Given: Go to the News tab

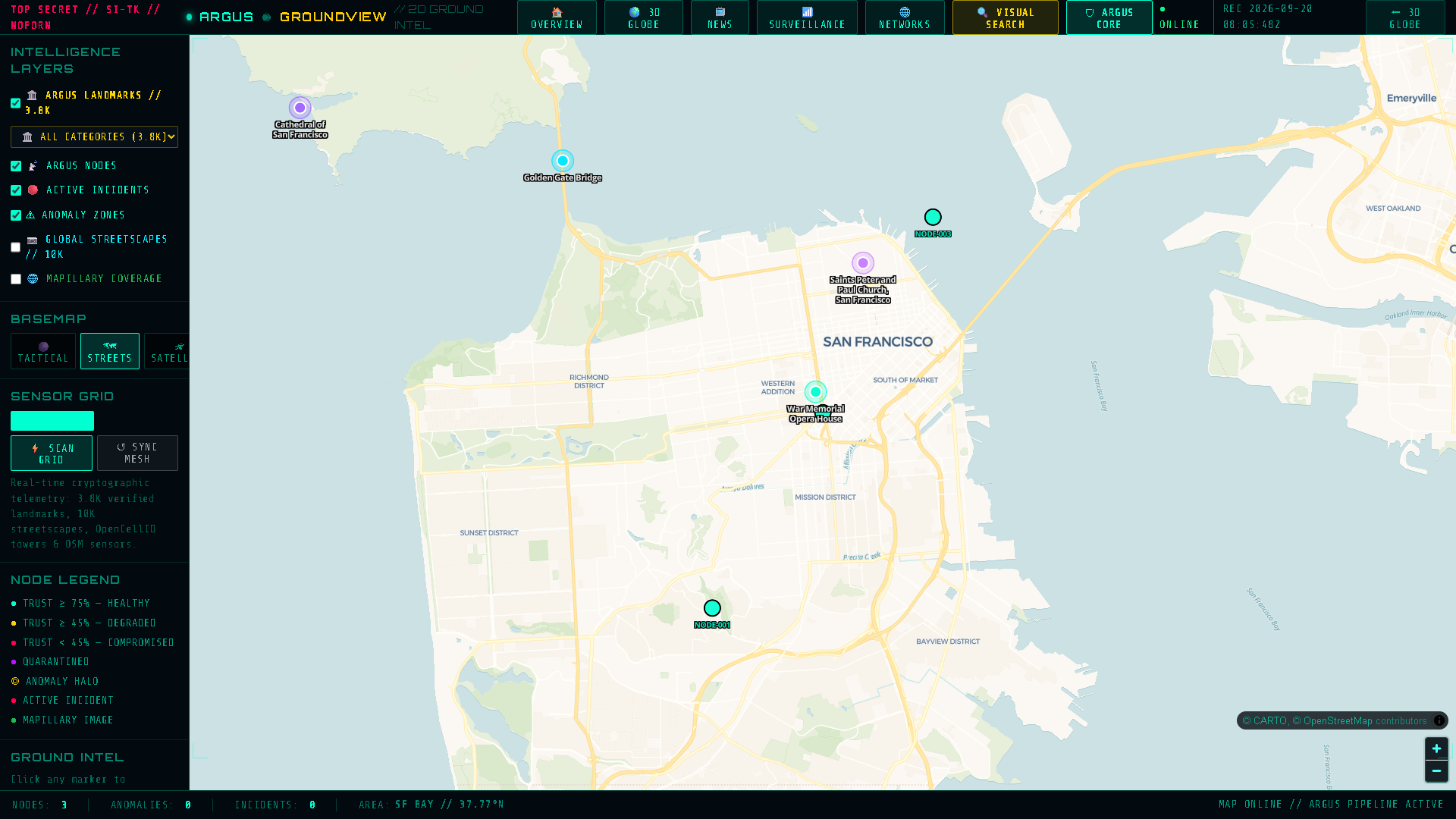Looking at the screenshot, I should 720,17.
